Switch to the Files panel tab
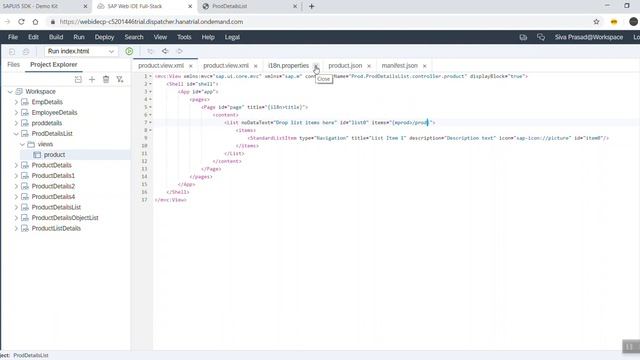Viewport: 640px width, 360px height. click(x=13, y=64)
